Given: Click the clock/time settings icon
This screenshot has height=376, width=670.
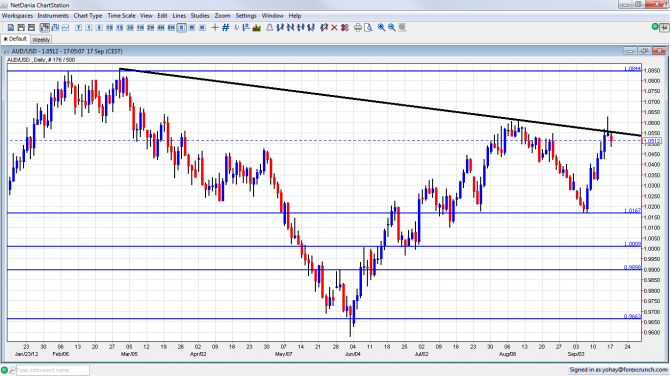Looking at the screenshot, I should pos(236,27).
